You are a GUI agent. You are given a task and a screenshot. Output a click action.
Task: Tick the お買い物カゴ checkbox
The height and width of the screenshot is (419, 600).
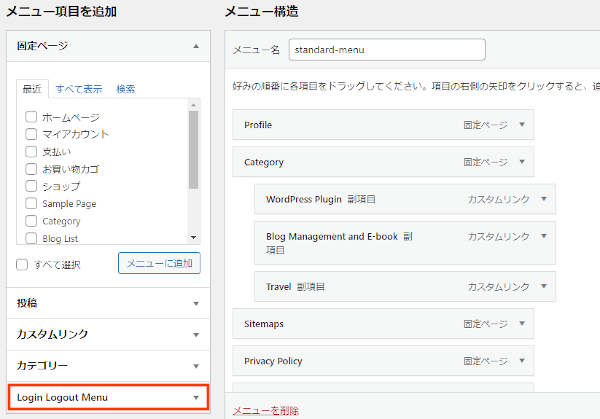click(31, 169)
